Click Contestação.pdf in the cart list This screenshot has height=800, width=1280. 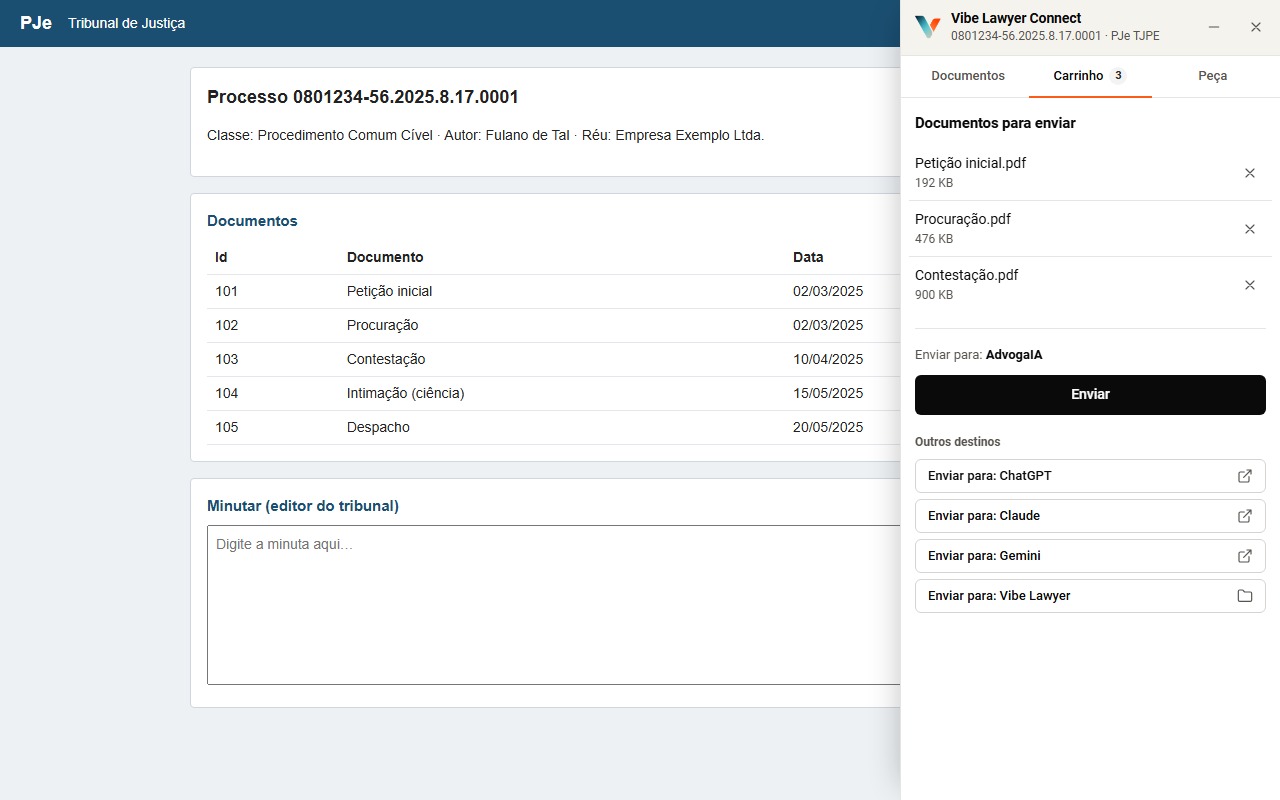pyautogui.click(x=967, y=275)
